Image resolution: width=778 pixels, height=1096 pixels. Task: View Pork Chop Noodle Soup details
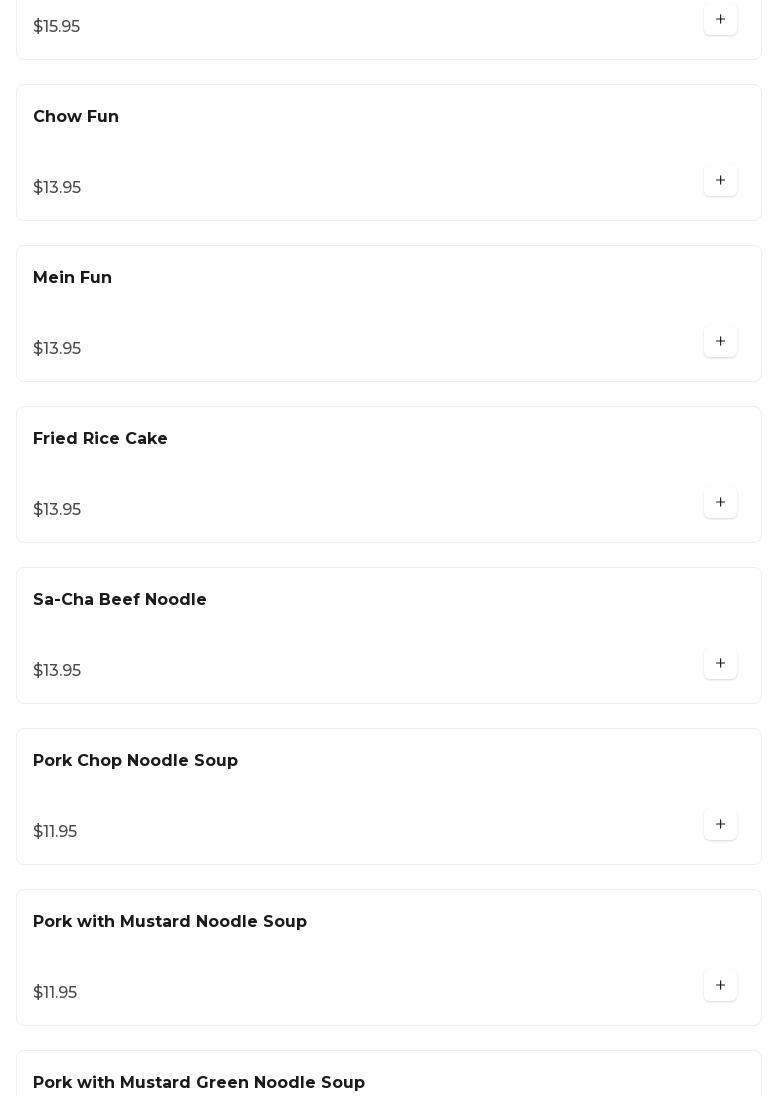coord(135,761)
